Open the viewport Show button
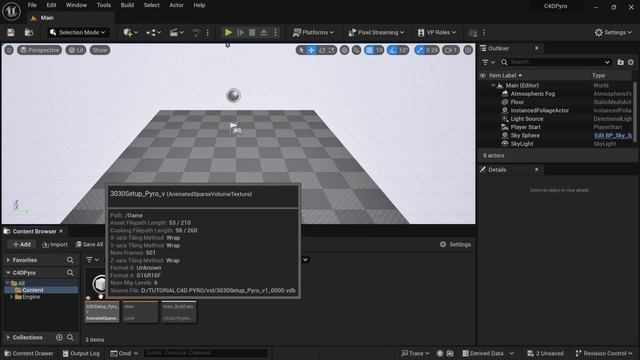 [x=100, y=50]
